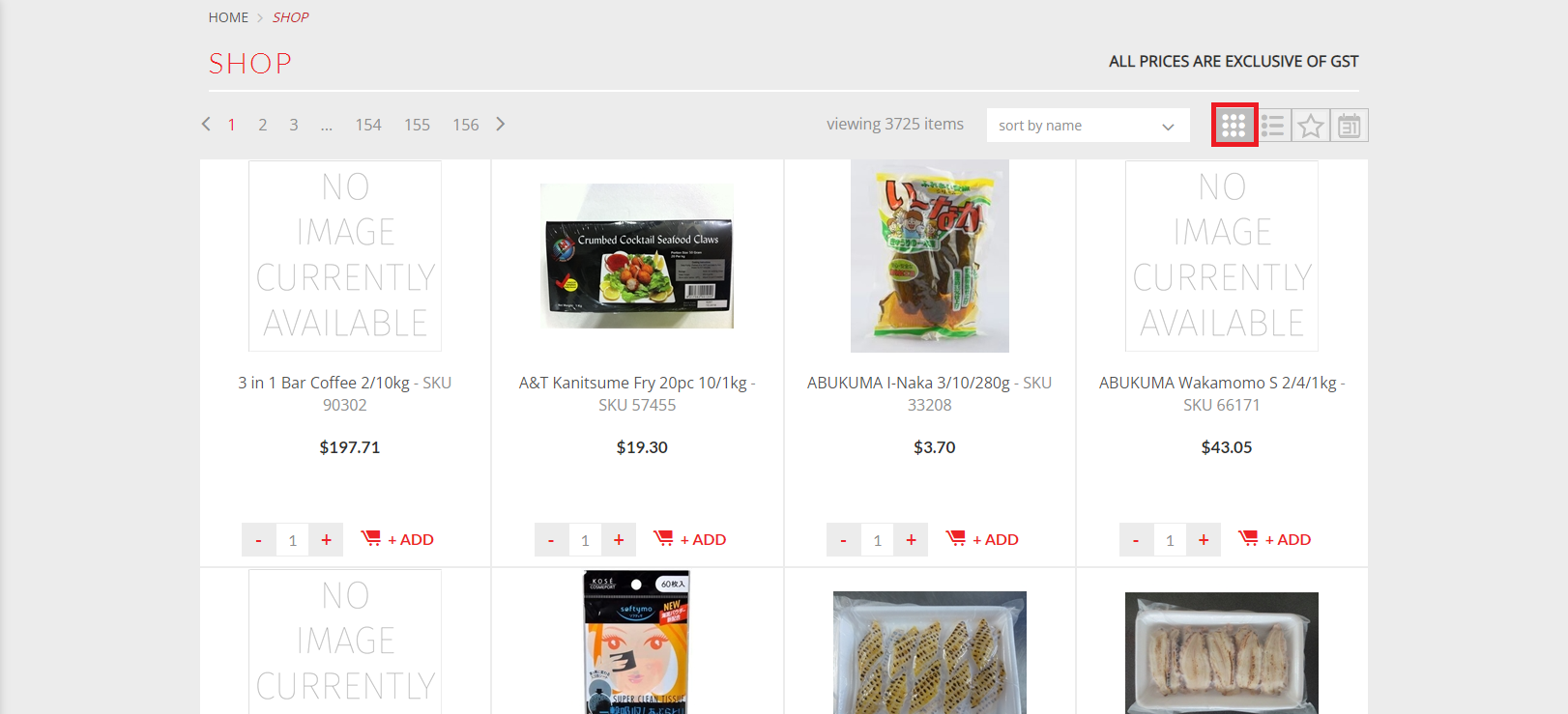Add 3 in 1 Bar Coffee to cart
This screenshot has width=1568, height=714.
tap(397, 539)
